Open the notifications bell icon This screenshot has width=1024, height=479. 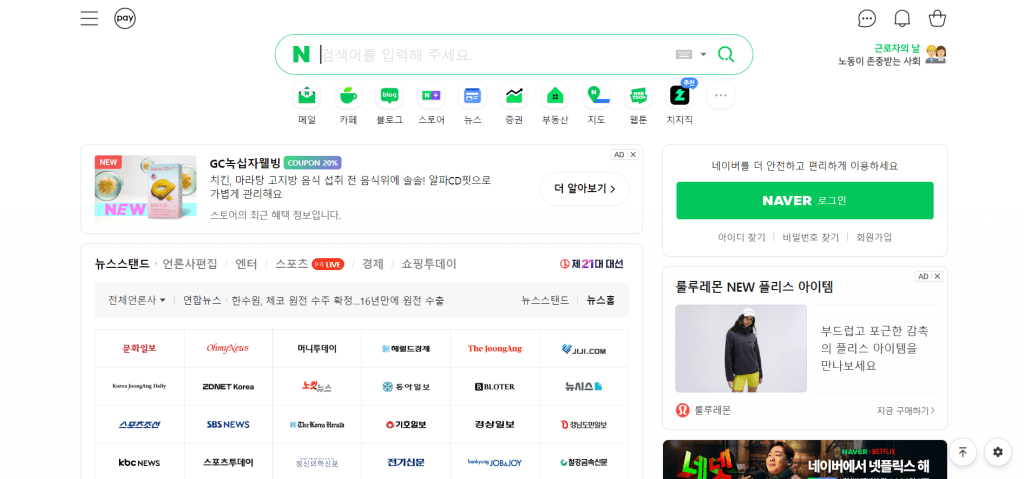coord(902,18)
